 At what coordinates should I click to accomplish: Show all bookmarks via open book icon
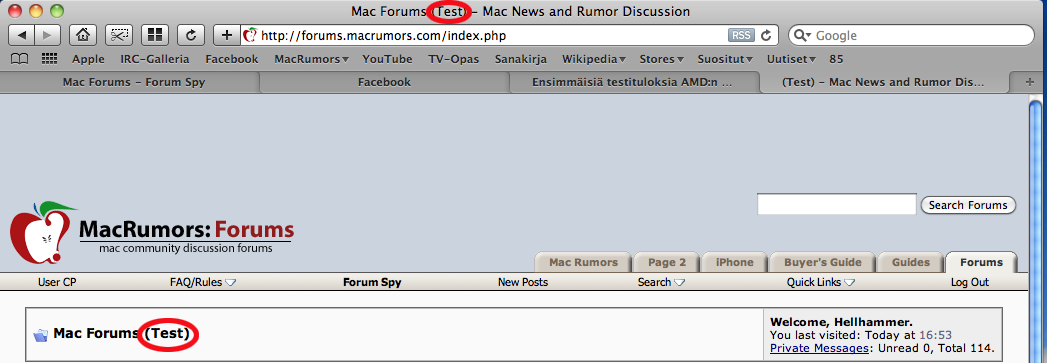(x=19, y=59)
